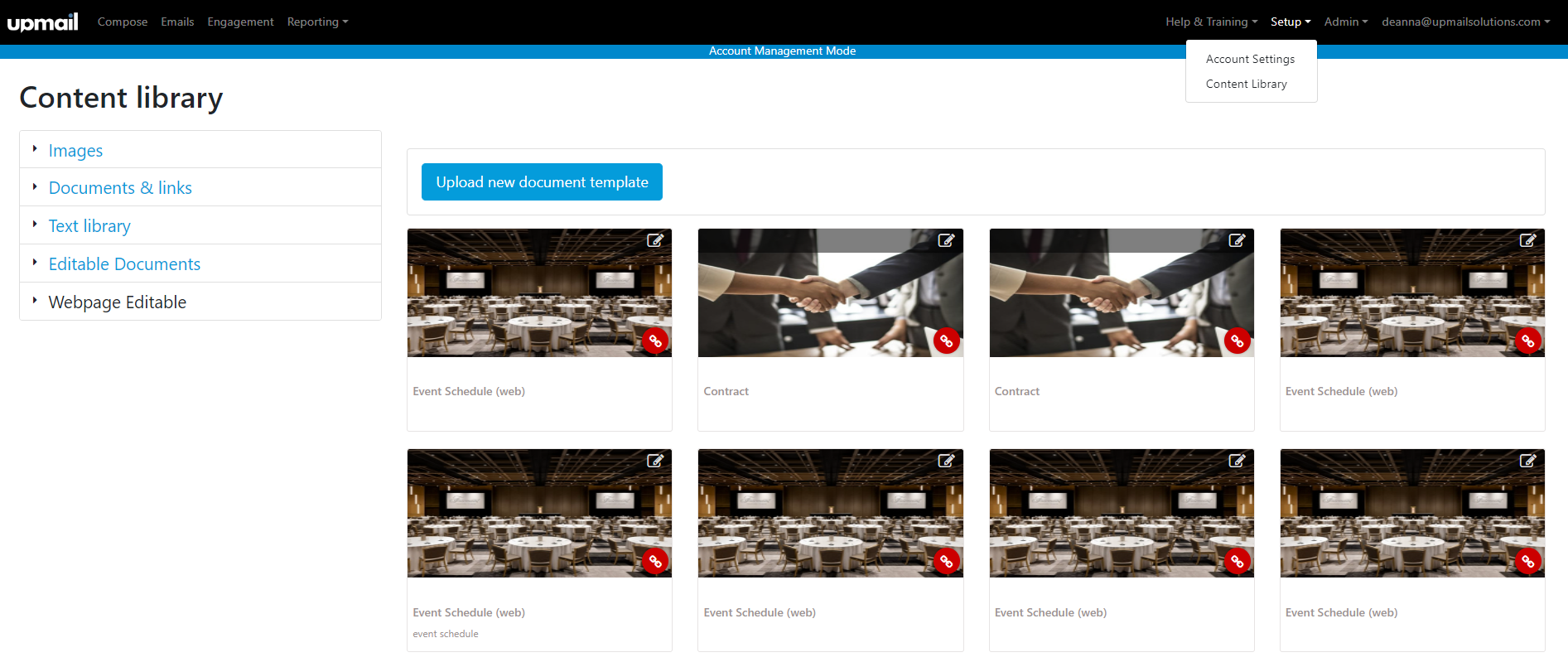Open the Emails page
Screen dimensions: 1568x667
[x=177, y=22]
